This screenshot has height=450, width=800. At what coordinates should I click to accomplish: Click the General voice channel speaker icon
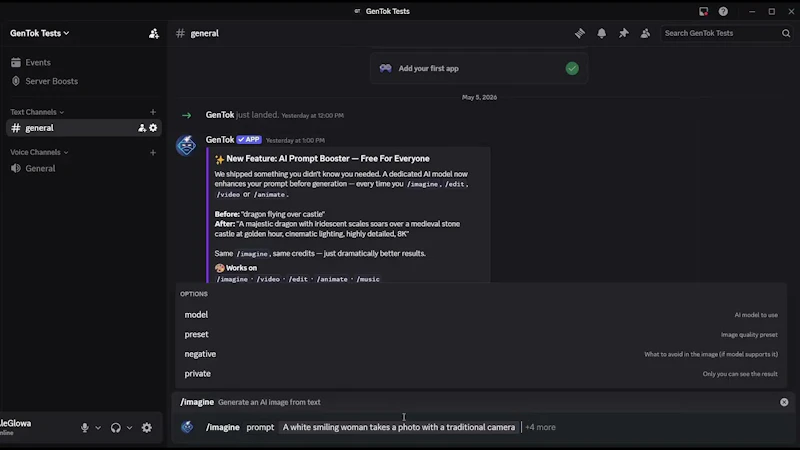point(16,168)
